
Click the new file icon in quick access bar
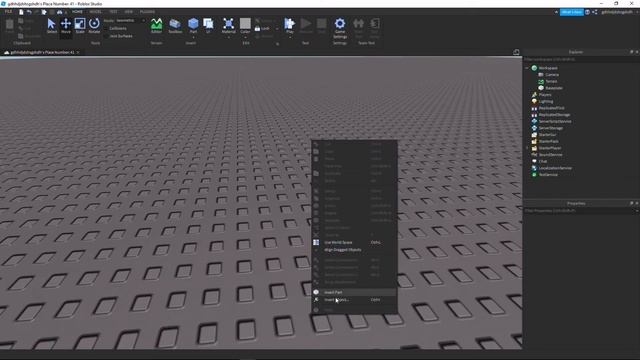[21, 12]
